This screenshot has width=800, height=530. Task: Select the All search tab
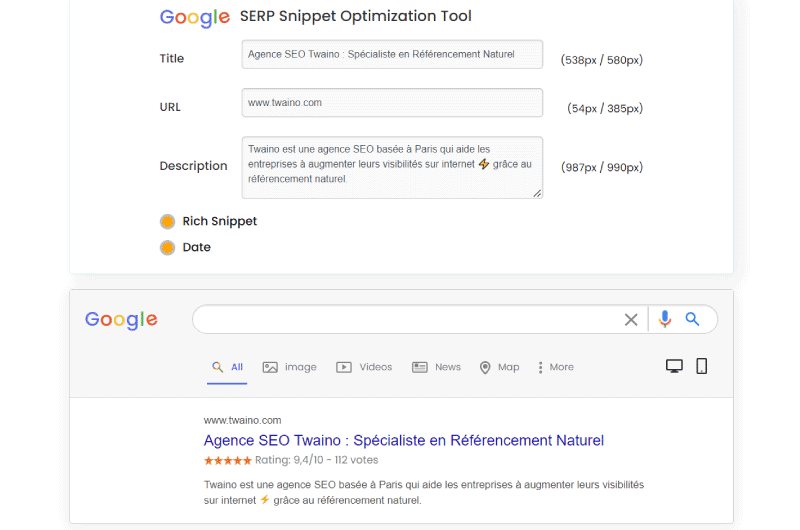[x=227, y=367]
